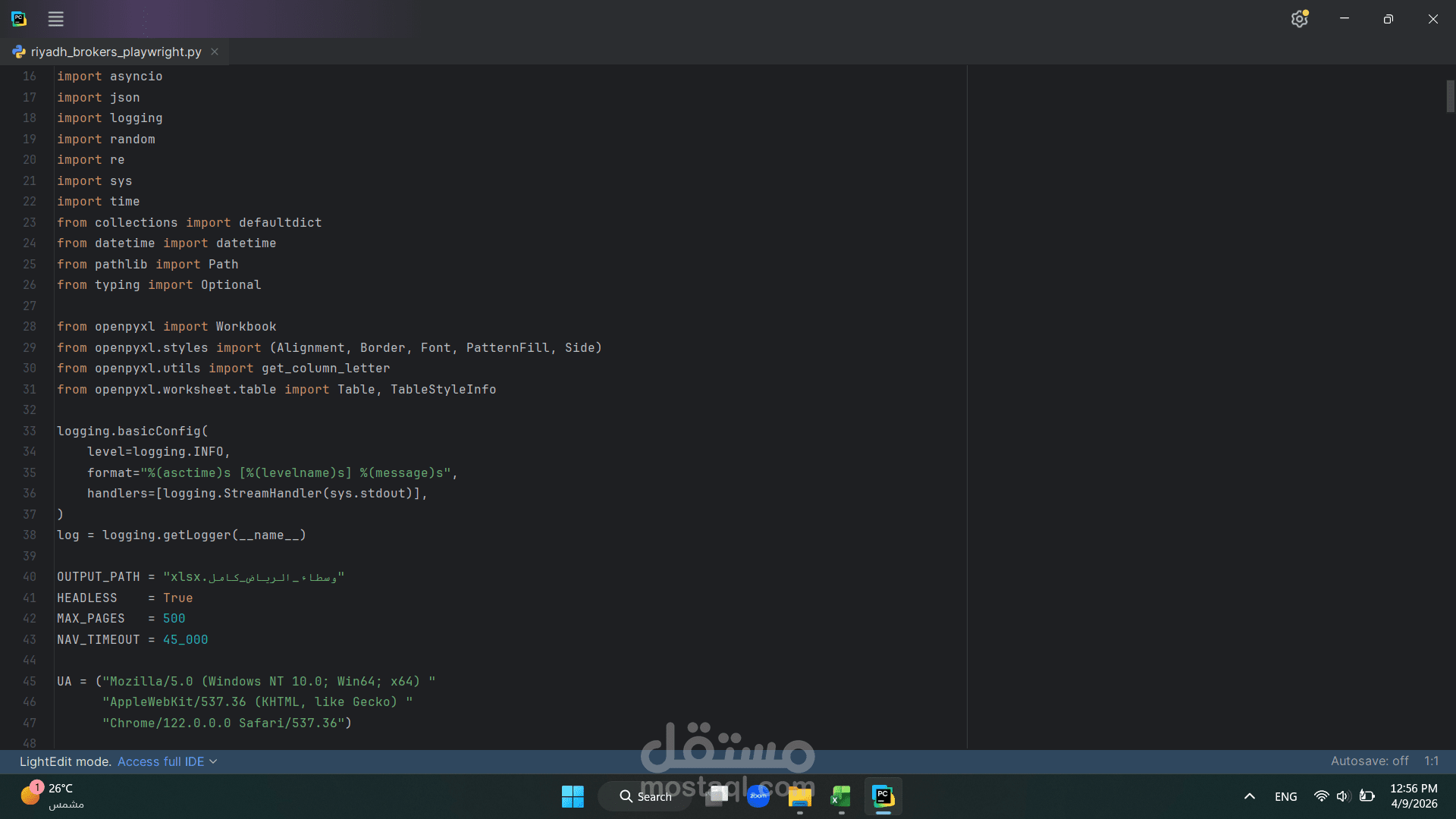Screen dimensions: 1456x819
Task: Switch the ENG input language
Action: pyautogui.click(x=1285, y=796)
